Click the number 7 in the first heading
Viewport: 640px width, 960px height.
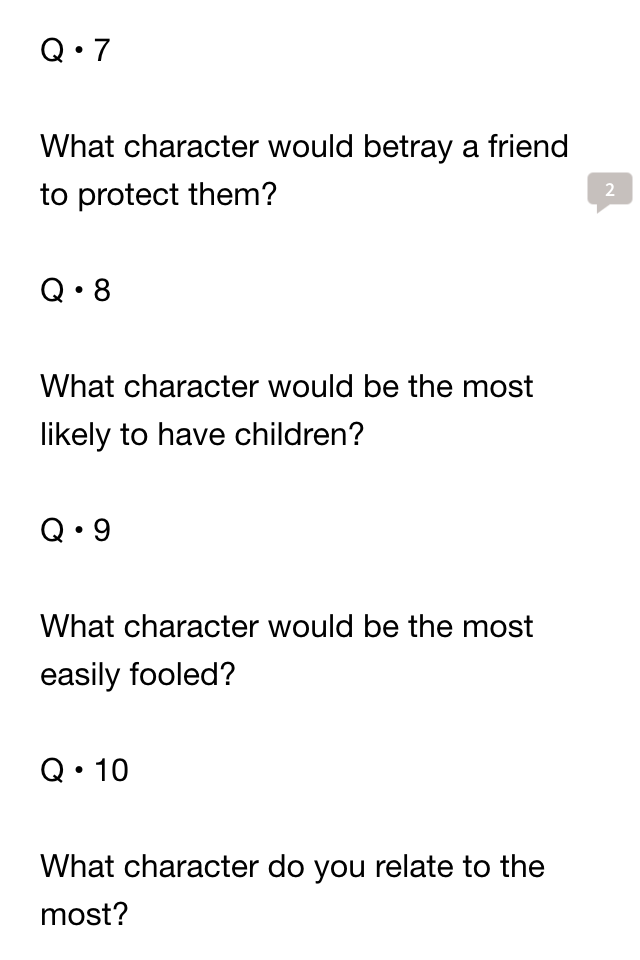[102, 50]
